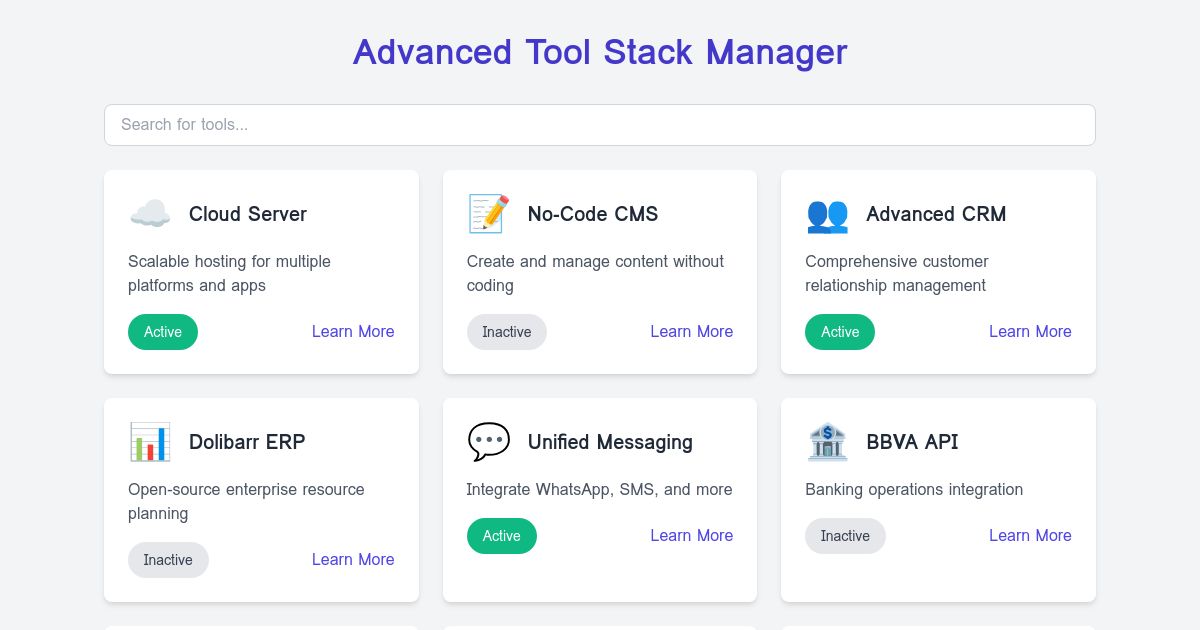The image size is (1200, 630).
Task: Open the Advanced CRM Learn More link
Action: coord(1030,332)
